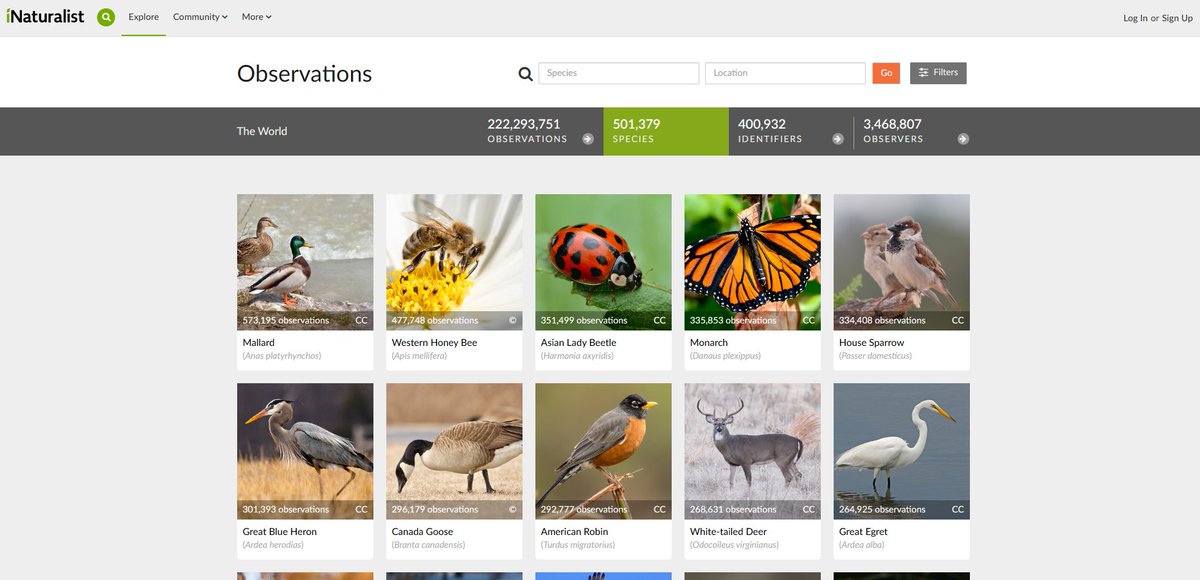
Task: Focus the Species search field
Action: [619, 73]
